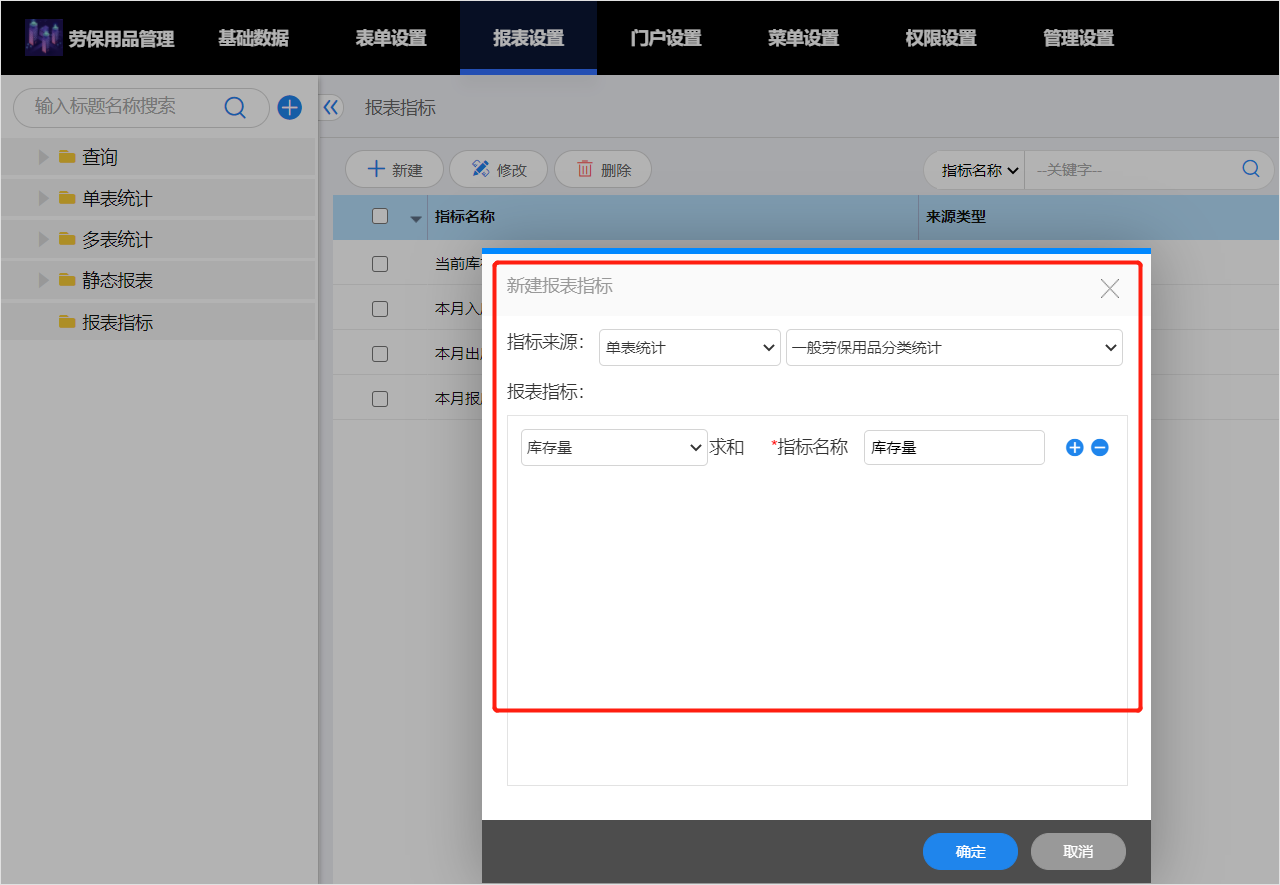Close the 新建报表指标 dialog

tap(1109, 289)
